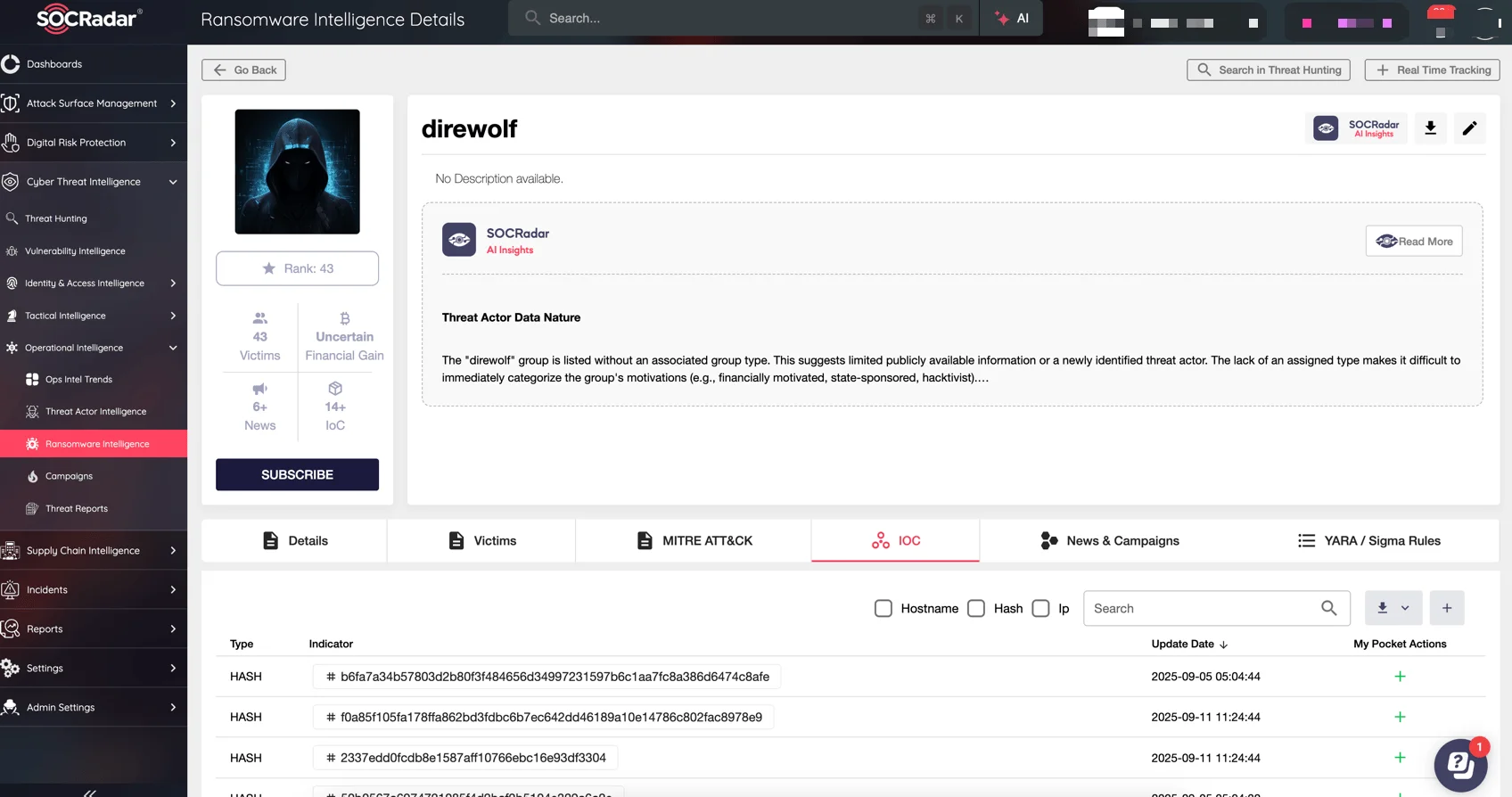
Task: Click the Read More button
Action: click(1414, 242)
